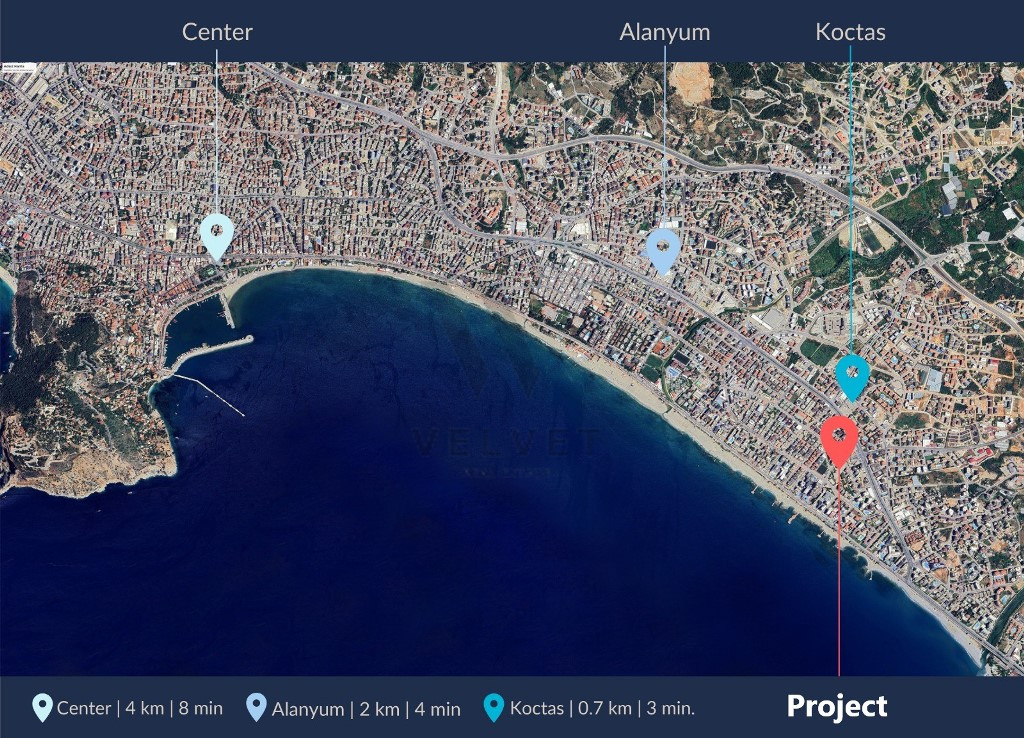Click the bold Project label at the bottom
1024x738 pixels.
[837, 706]
